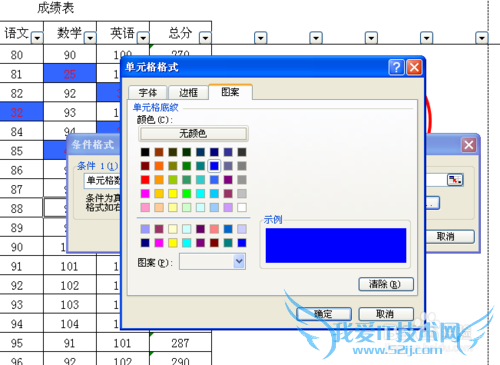The height and width of the screenshot is (365, 500).
Task: Switch to the 字体 tab
Action: [148, 93]
